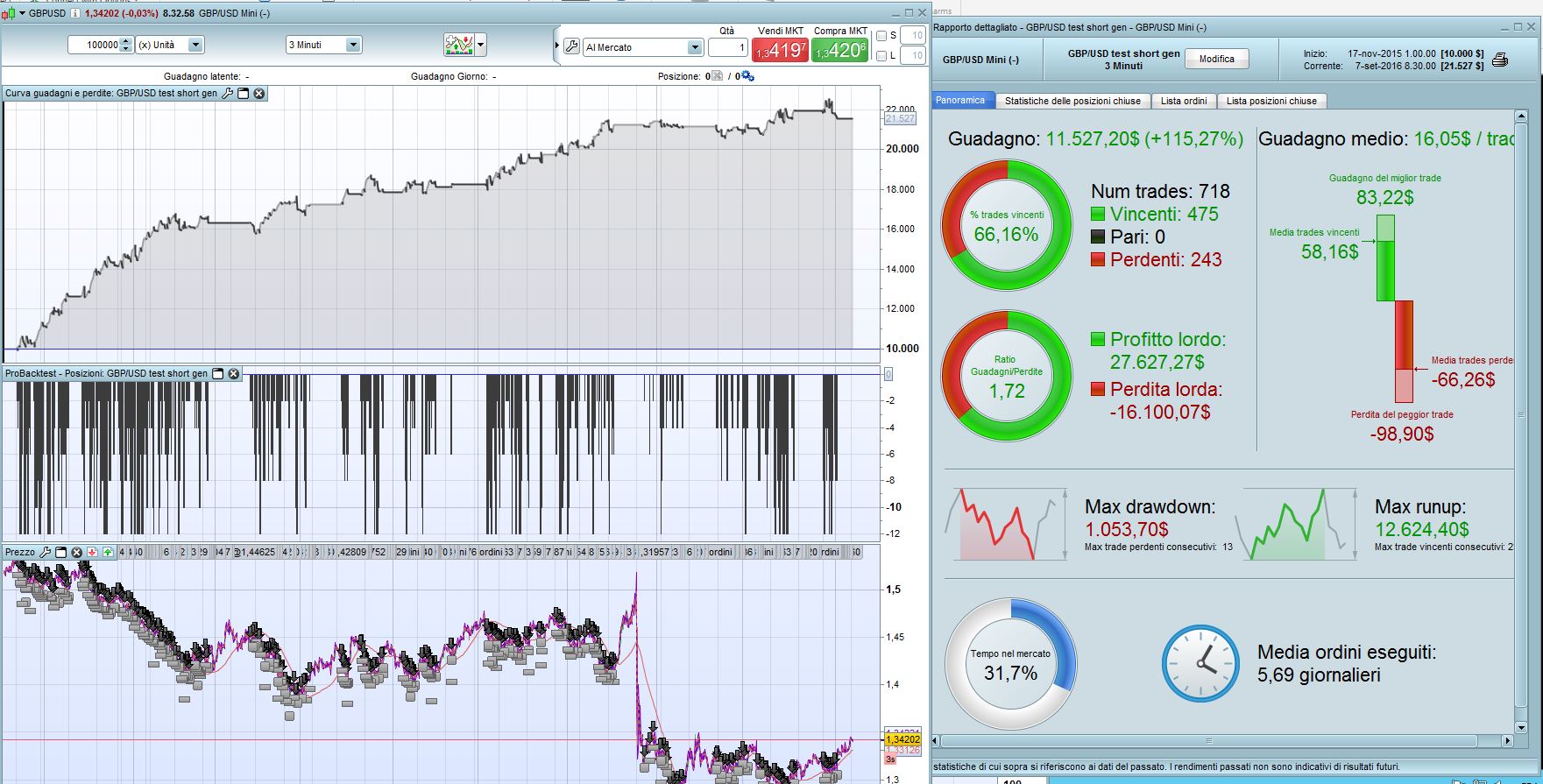Open wrench settings for Curva guadagni e perdite
The image size is (1543, 784).
click(228, 93)
